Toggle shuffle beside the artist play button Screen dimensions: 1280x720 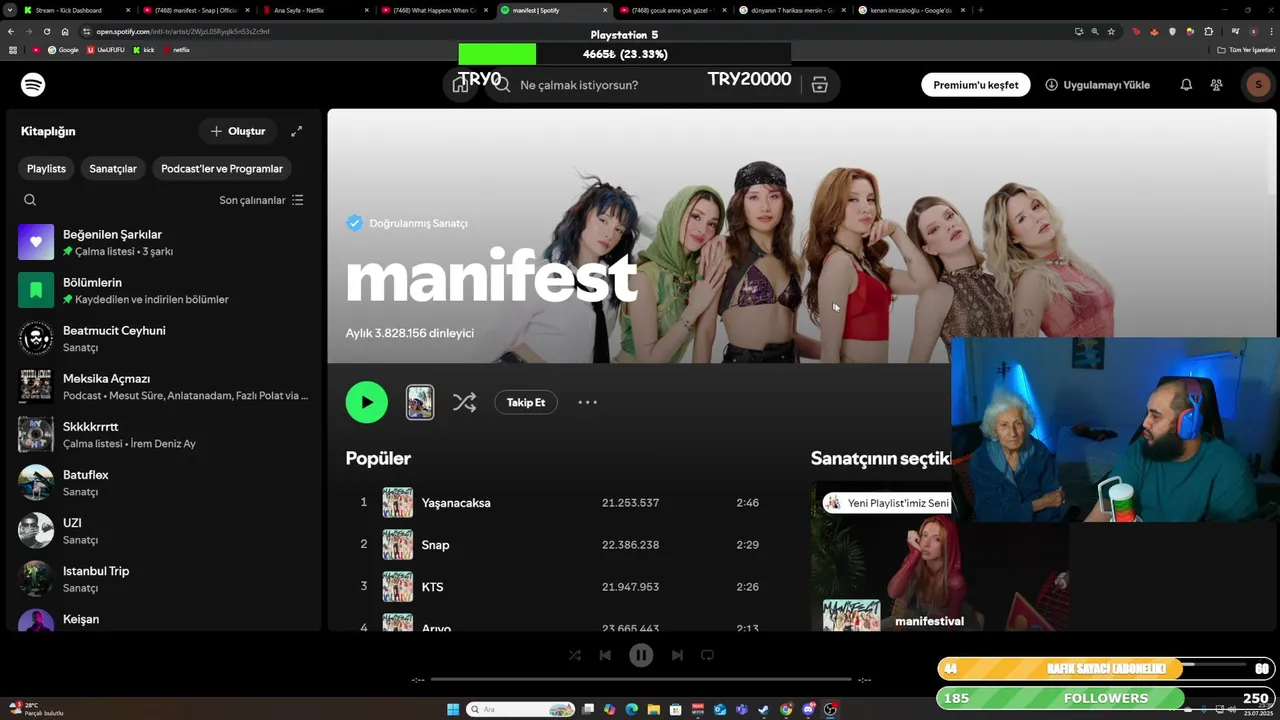464,402
